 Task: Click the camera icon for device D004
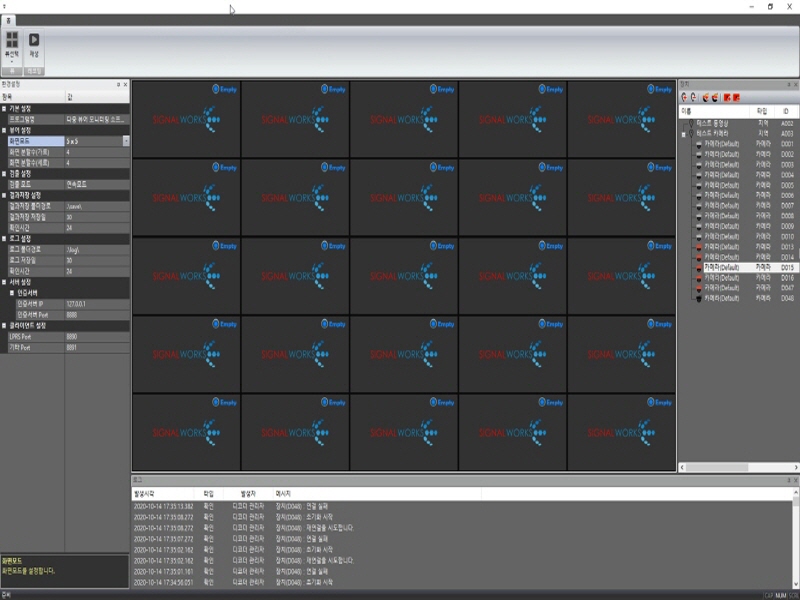(x=699, y=175)
